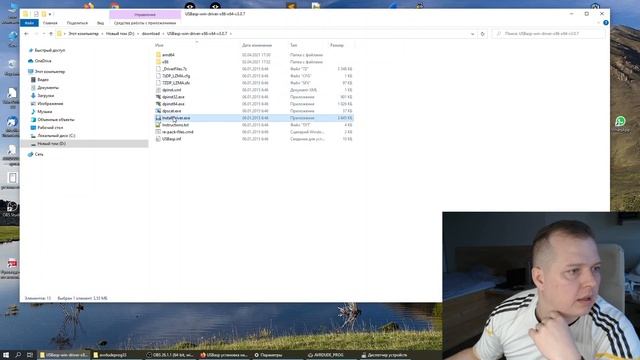640x360 pixels.
Task: Select Instructions.txt file
Action: click(x=175, y=125)
